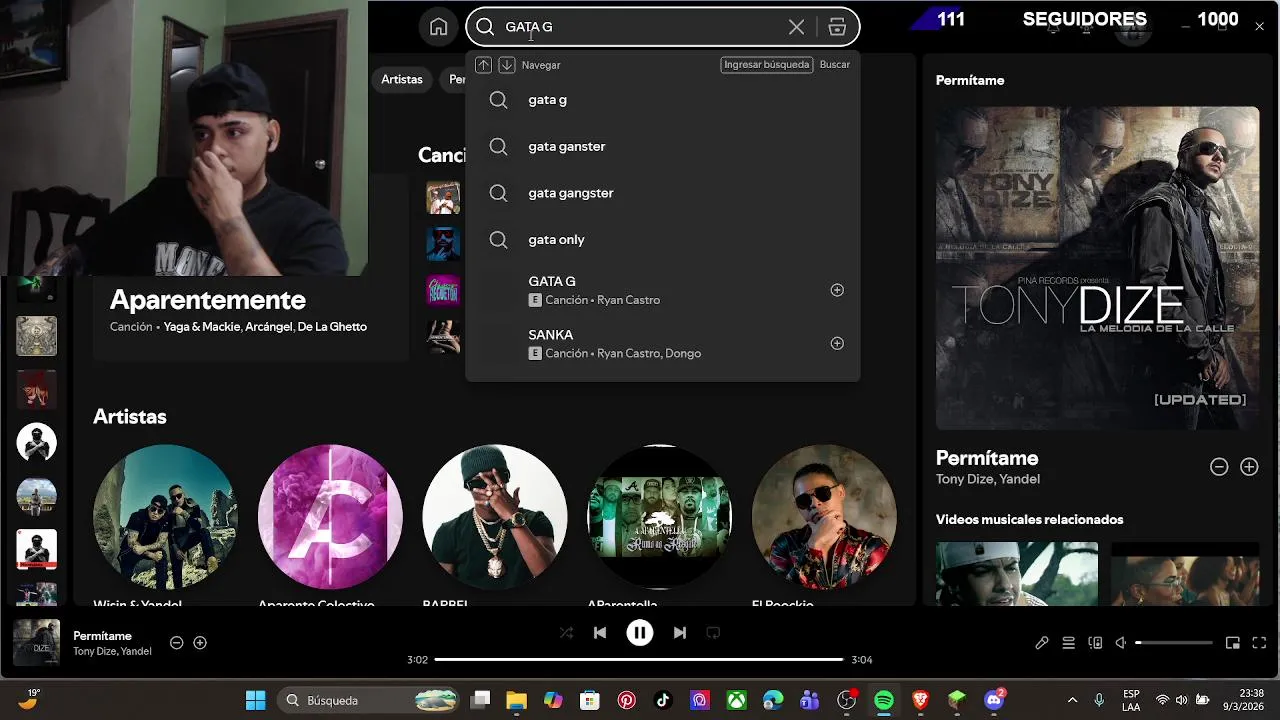Image resolution: width=1280 pixels, height=720 pixels.
Task: Open the play queue icon
Action: 1068,643
